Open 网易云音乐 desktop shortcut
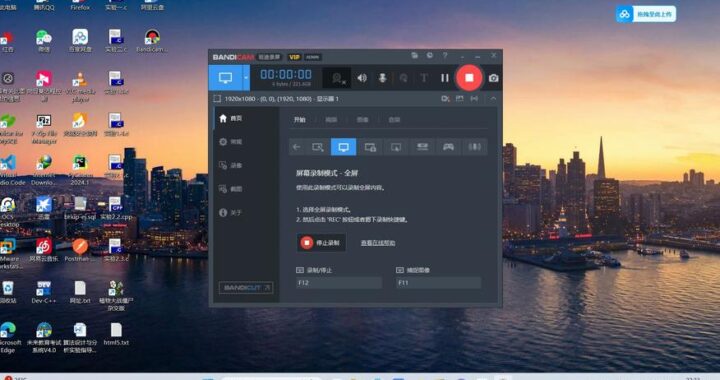The width and height of the screenshot is (720, 380). point(44,250)
